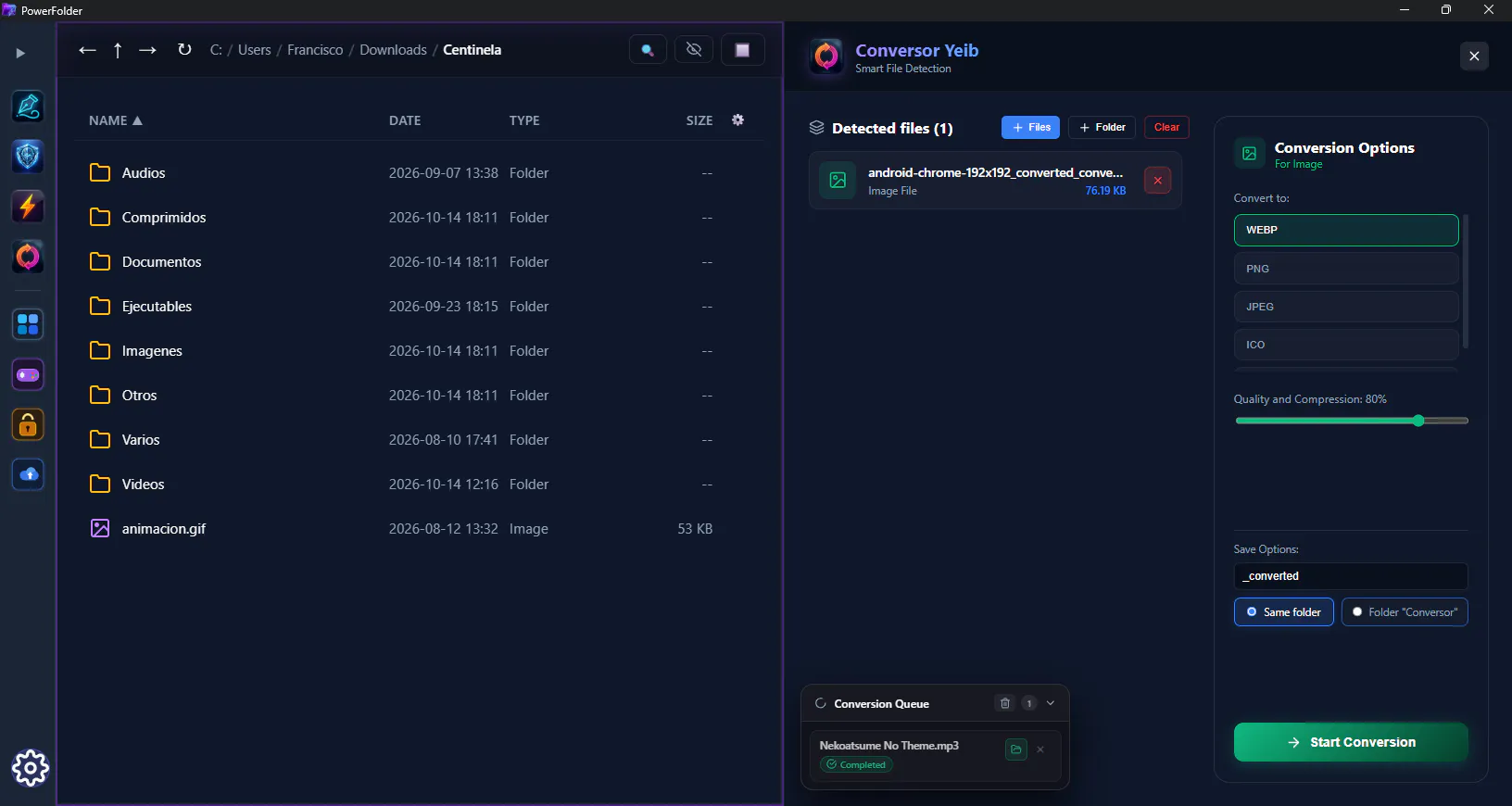Open the Conversor Yeib sidebar icon
Image resolution: width=1512 pixels, height=806 pixels.
click(28, 257)
